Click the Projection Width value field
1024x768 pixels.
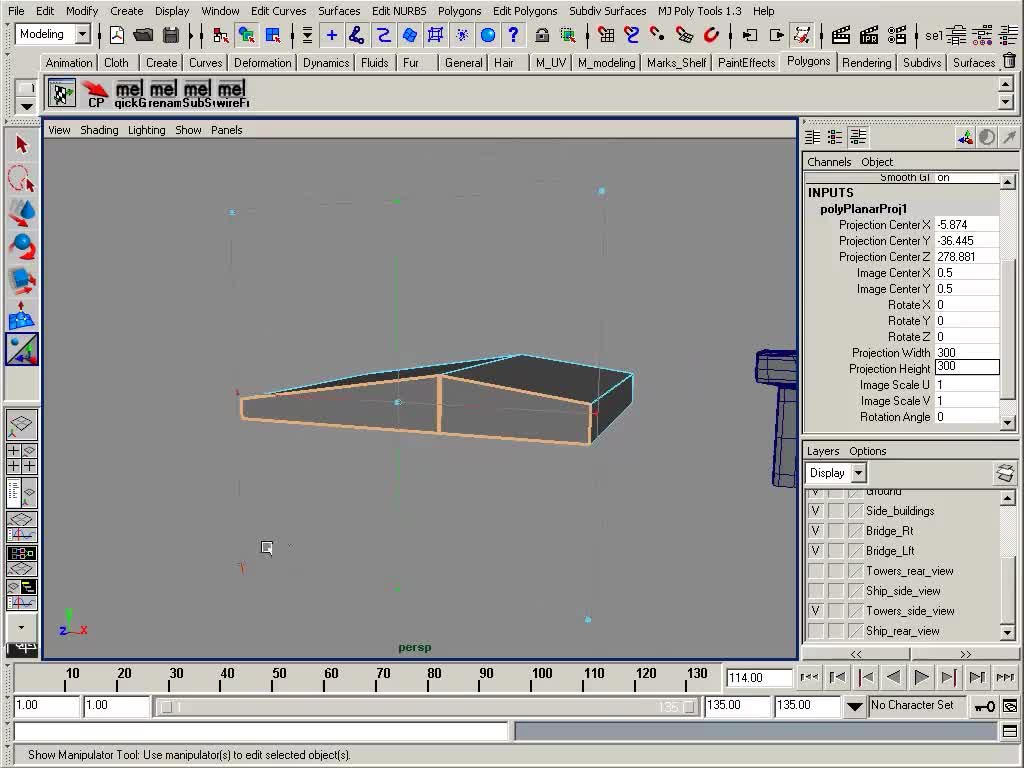(x=967, y=353)
